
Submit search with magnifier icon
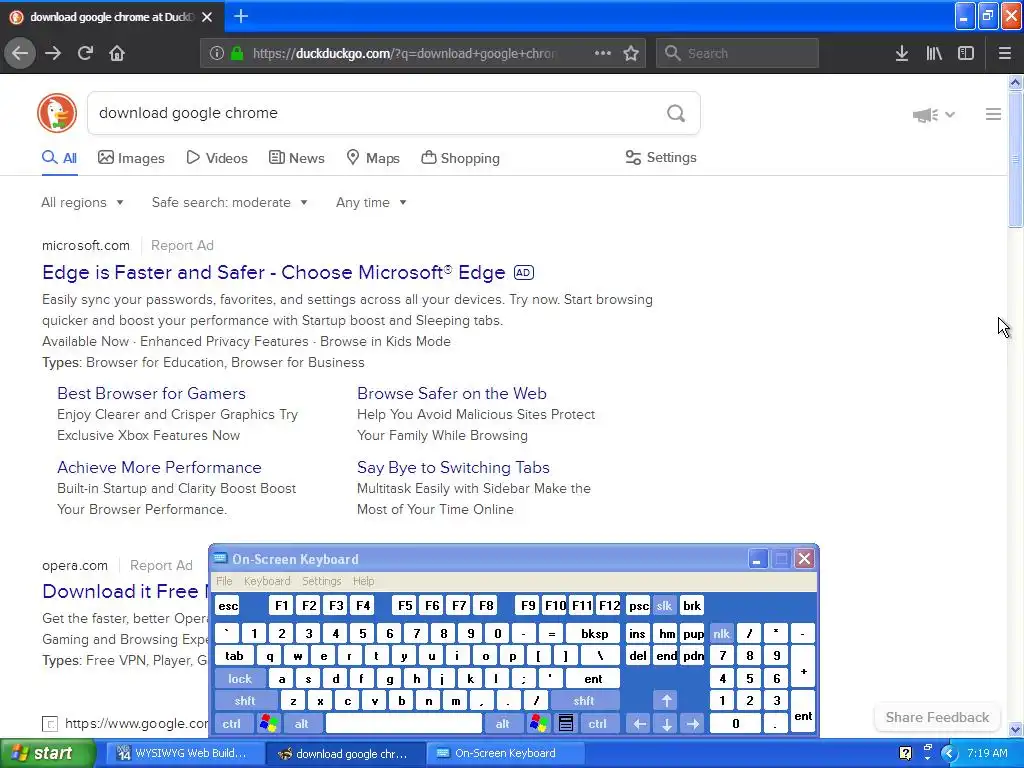(676, 114)
